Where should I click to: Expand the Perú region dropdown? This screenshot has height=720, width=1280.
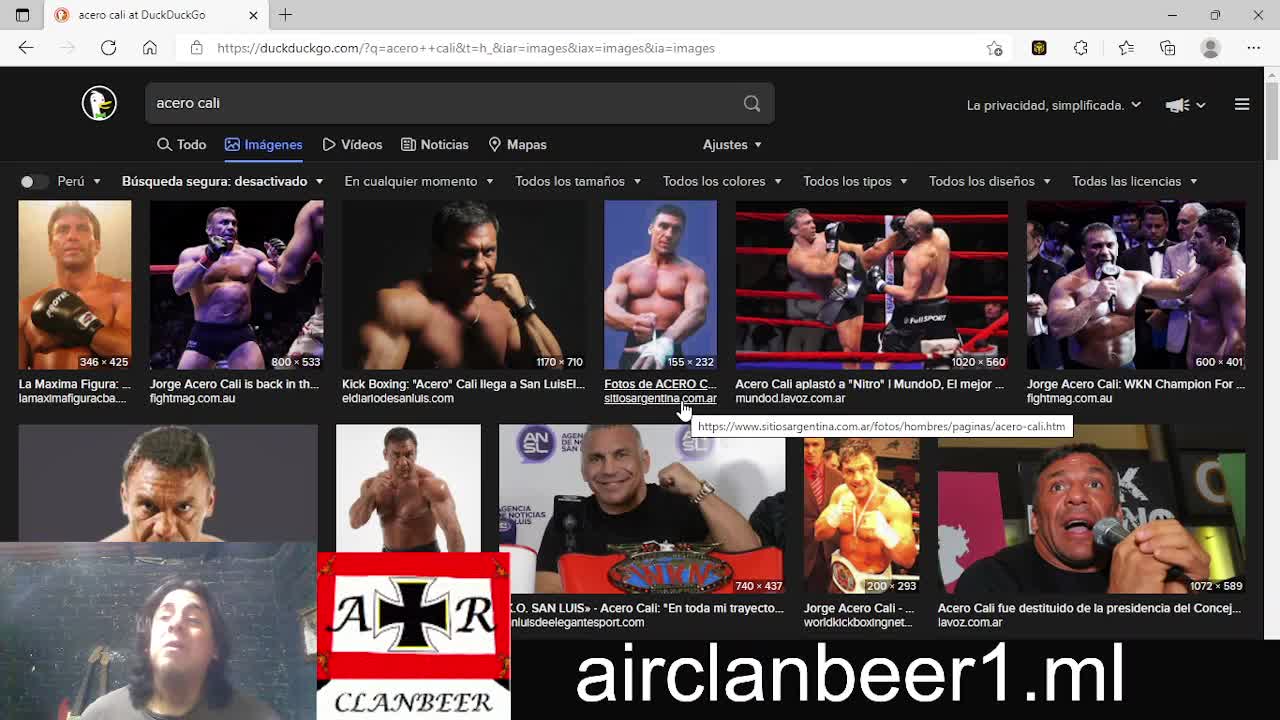point(79,181)
